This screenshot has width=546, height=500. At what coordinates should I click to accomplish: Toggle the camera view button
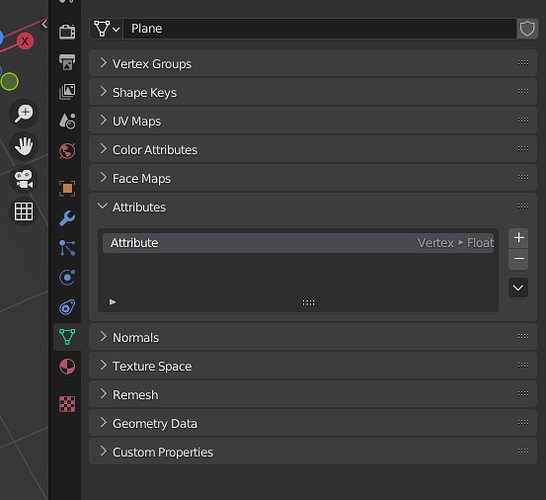point(24,179)
